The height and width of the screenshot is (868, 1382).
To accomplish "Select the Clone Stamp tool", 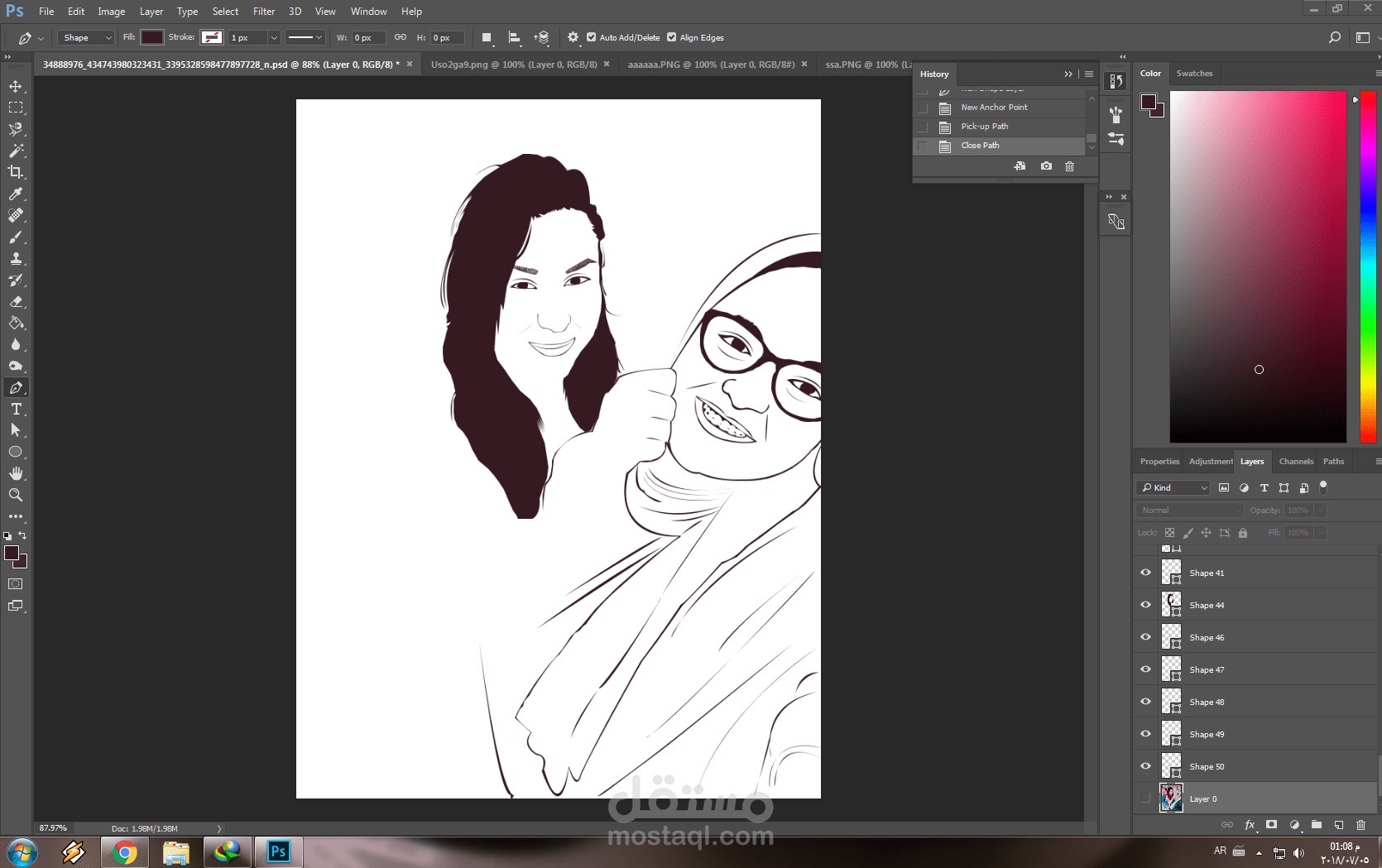I will coord(16,258).
